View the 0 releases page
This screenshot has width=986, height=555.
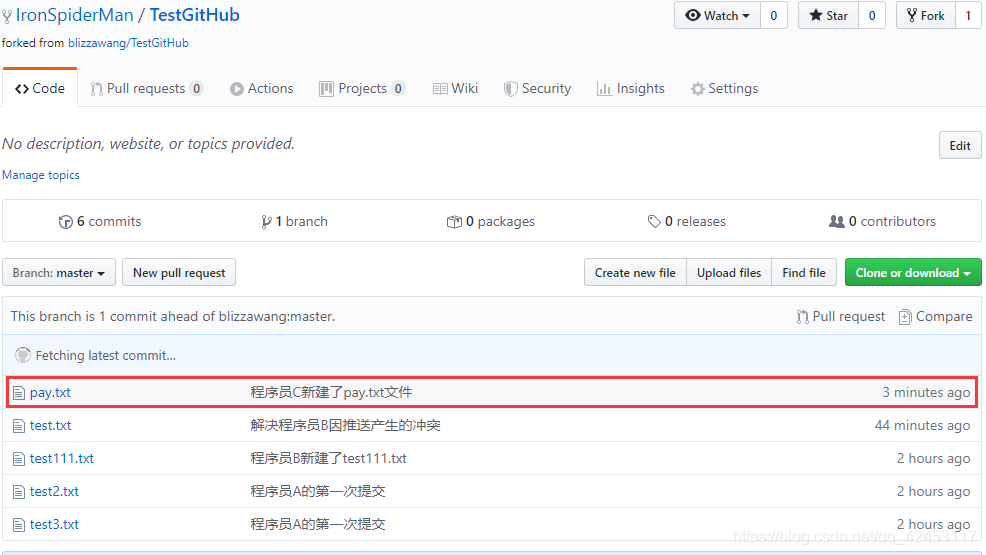pos(687,221)
